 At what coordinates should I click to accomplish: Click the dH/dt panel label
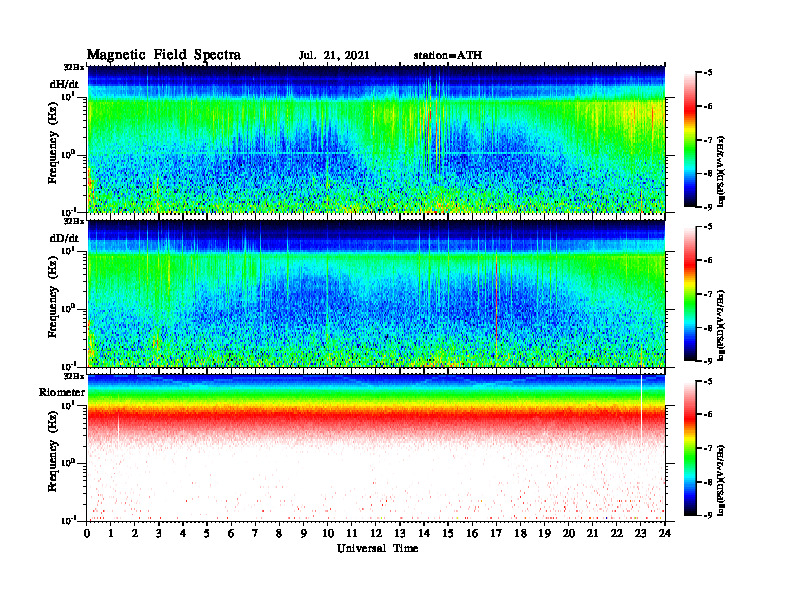click(x=64, y=84)
